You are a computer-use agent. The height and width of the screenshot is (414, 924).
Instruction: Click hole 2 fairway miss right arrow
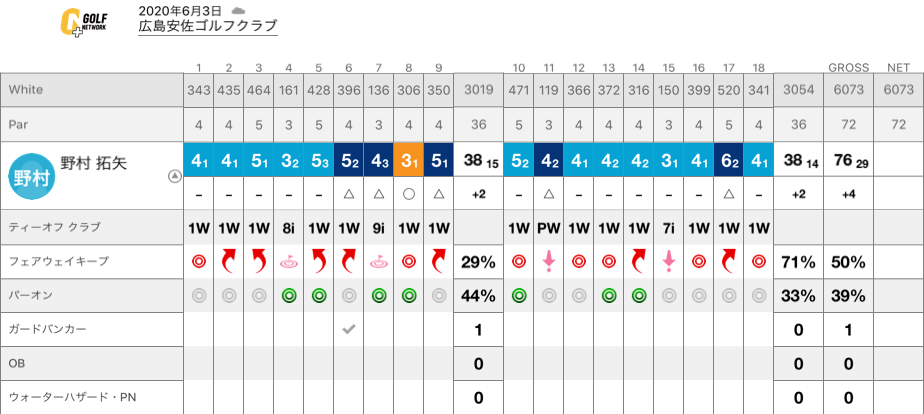coord(229,262)
